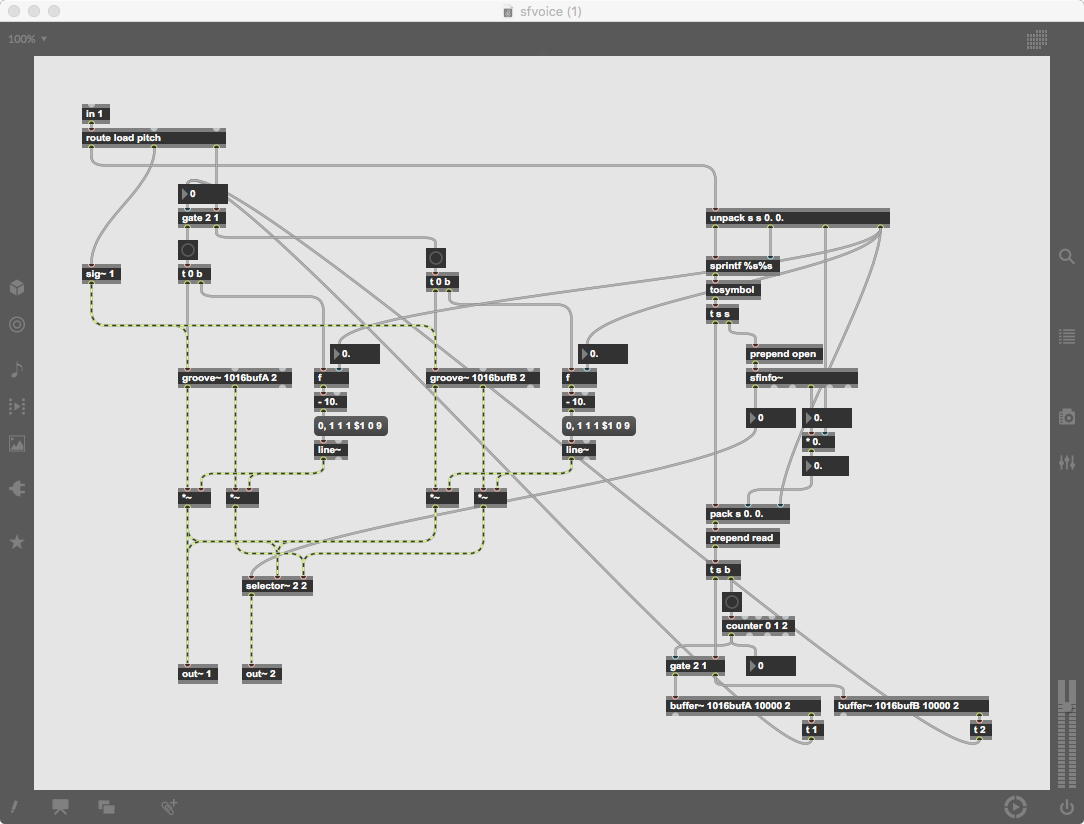Click the float number box below the * 0. object
Image resolution: width=1084 pixels, height=824 pixels.
coord(825,466)
